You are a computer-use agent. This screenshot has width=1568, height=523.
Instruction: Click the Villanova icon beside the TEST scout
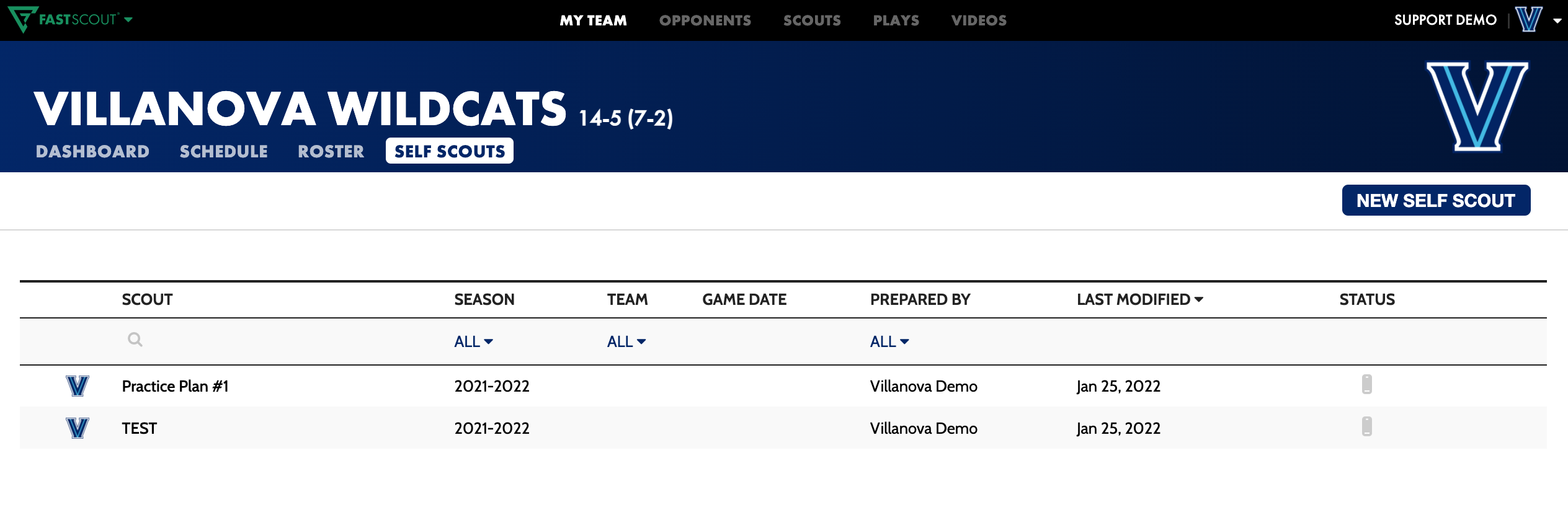pyautogui.click(x=78, y=428)
